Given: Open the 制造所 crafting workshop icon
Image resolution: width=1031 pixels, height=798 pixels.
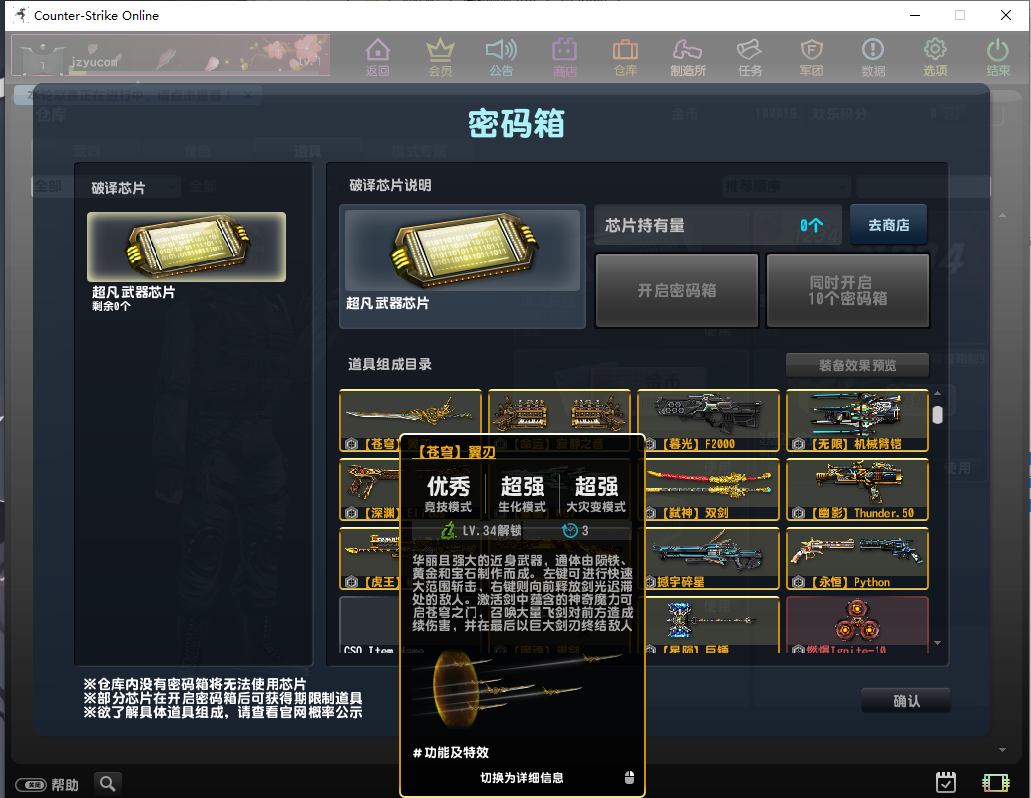Looking at the screenshot, I should click(x=688, y=55).
